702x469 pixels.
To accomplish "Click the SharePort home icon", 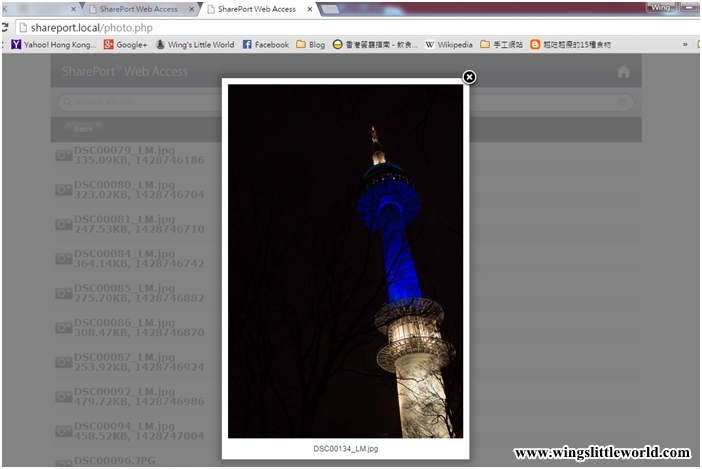I will click(623, 72).
